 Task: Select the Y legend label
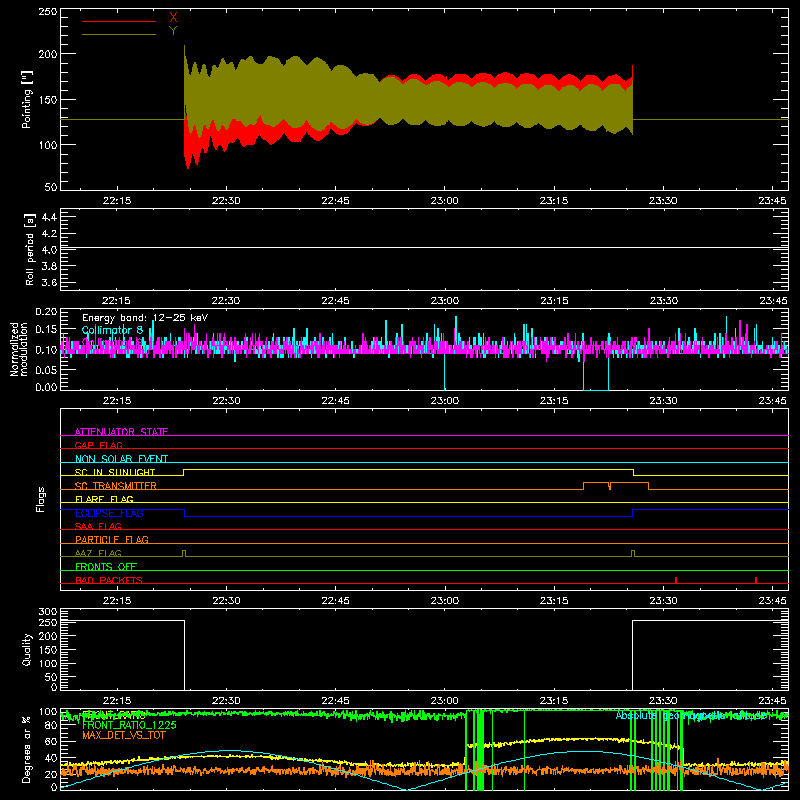173,31
